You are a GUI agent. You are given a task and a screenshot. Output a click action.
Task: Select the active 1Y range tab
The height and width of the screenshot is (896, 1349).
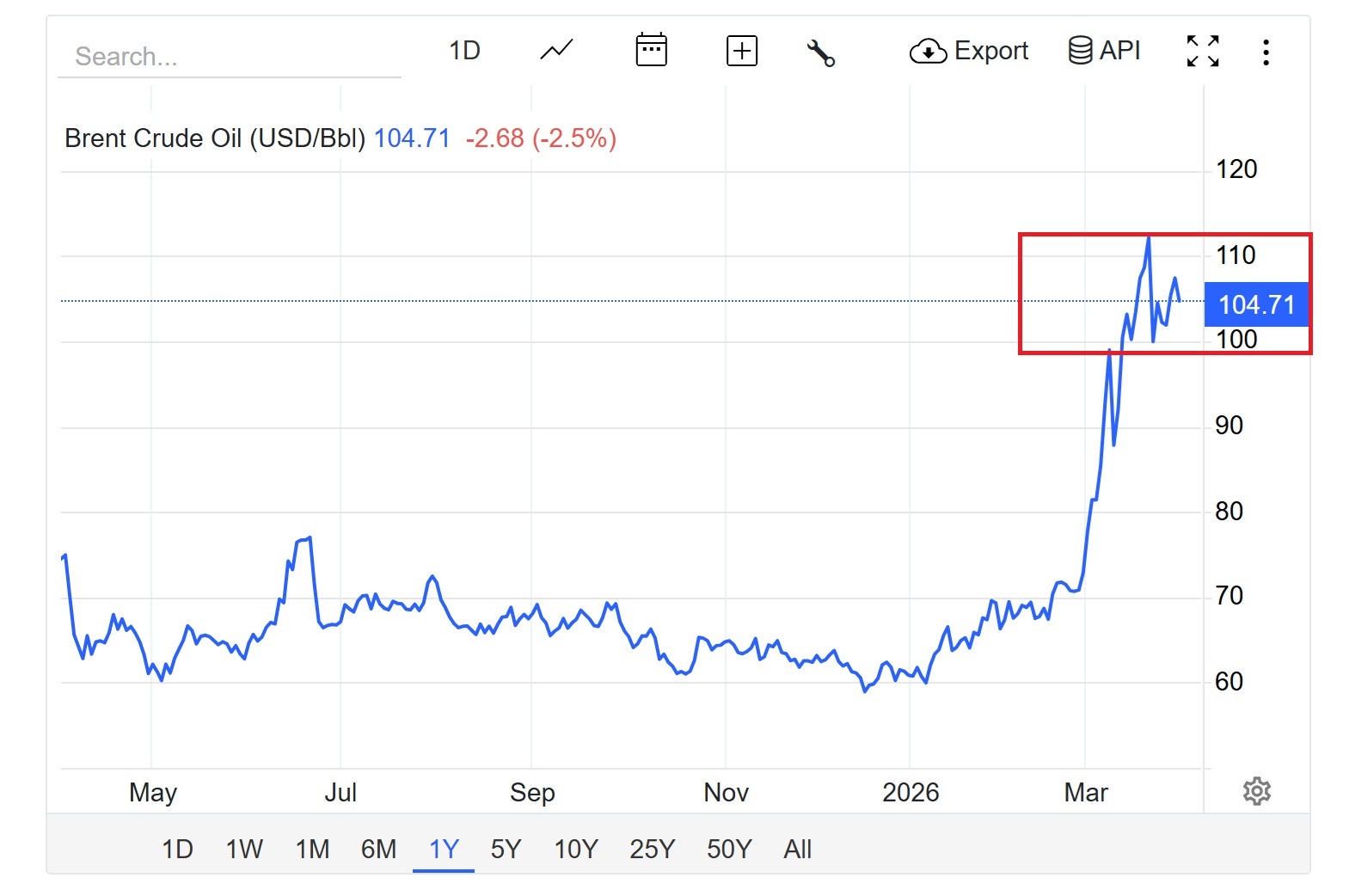444,850
